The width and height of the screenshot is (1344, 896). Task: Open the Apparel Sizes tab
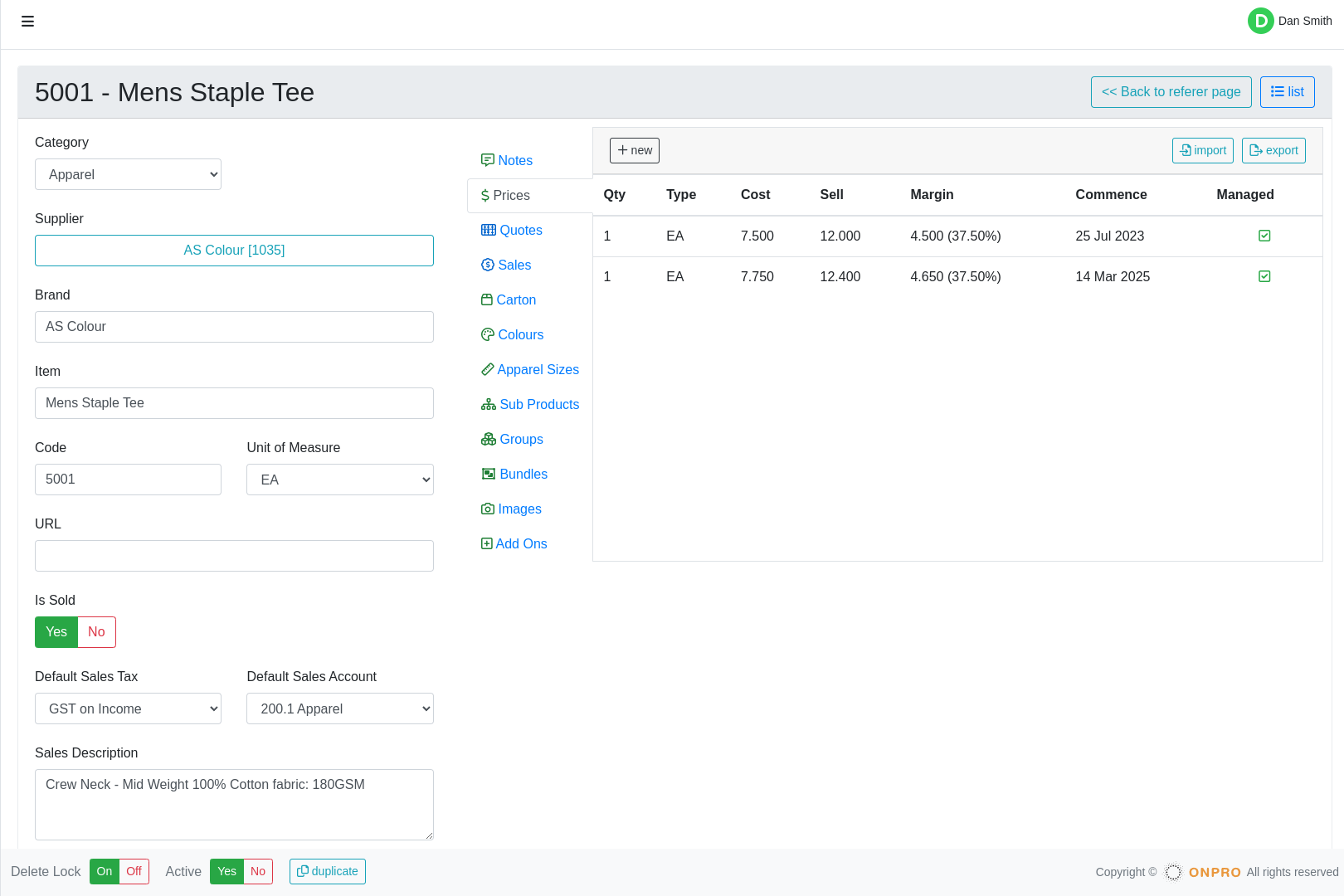click(x=530, y=369)
